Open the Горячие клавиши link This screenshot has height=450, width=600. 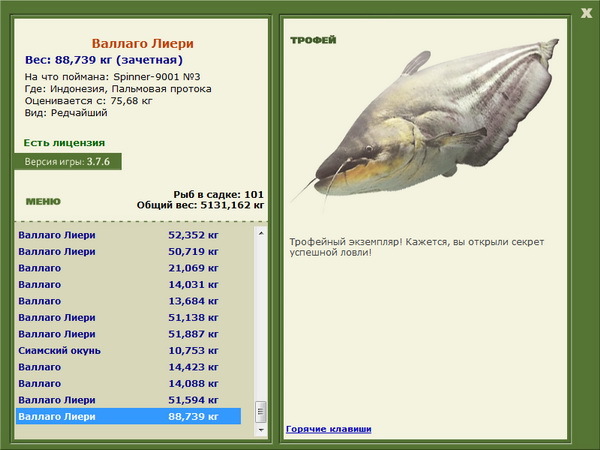[x=329, y=429]
